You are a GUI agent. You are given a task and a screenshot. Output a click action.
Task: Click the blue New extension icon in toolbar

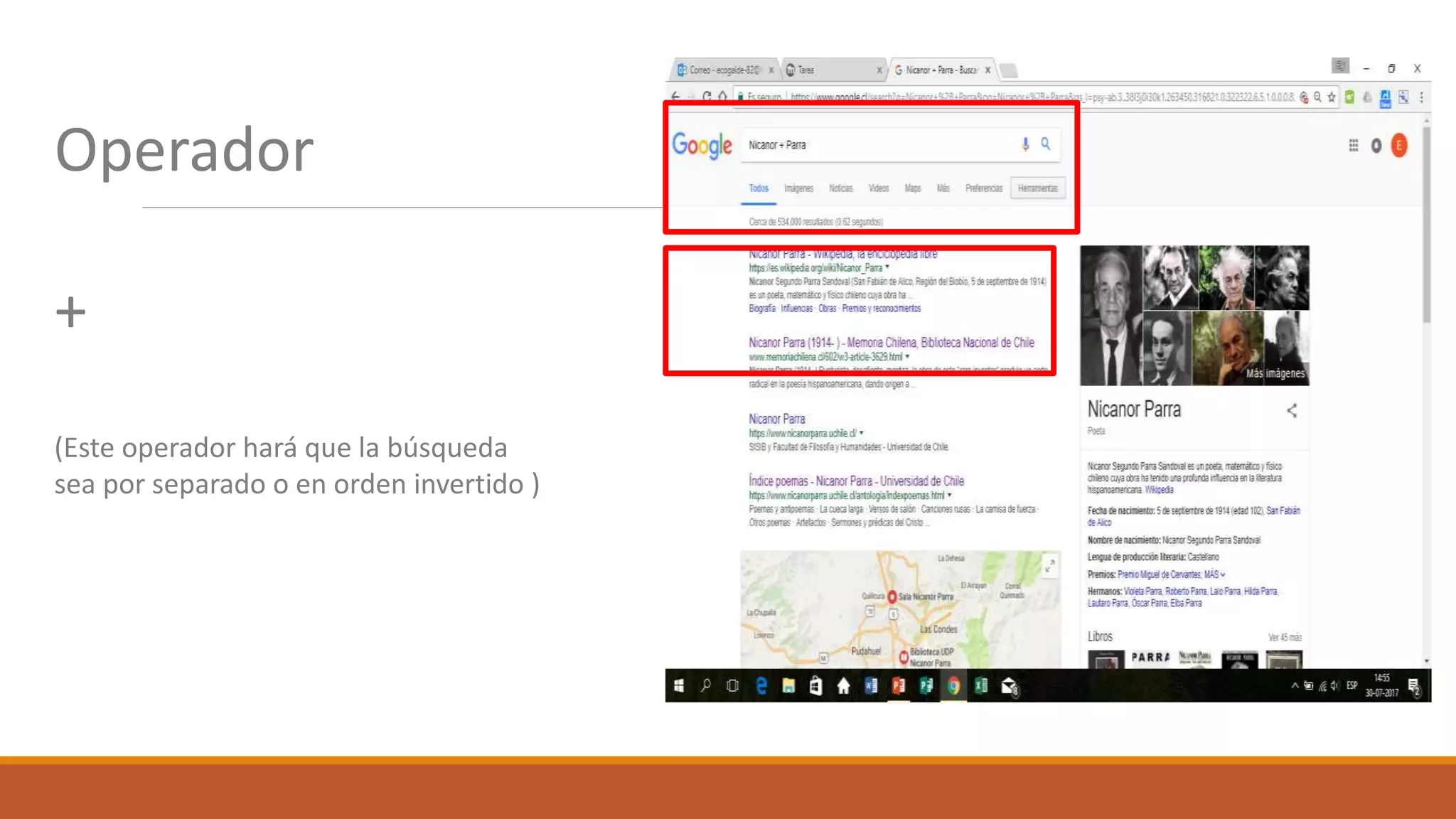[x=1385, y=98]
